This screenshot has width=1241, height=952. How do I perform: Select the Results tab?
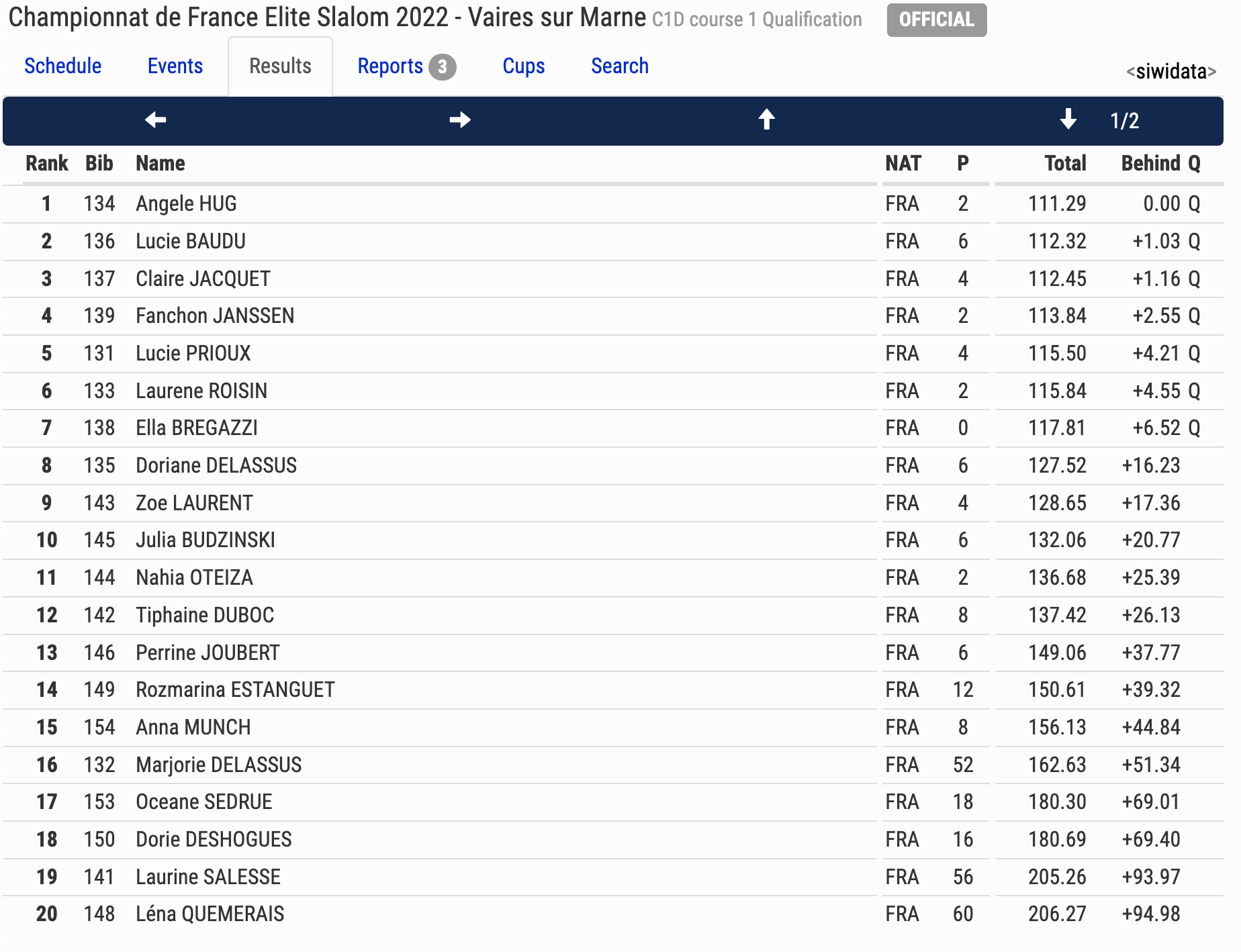click(x=280, y=66)
